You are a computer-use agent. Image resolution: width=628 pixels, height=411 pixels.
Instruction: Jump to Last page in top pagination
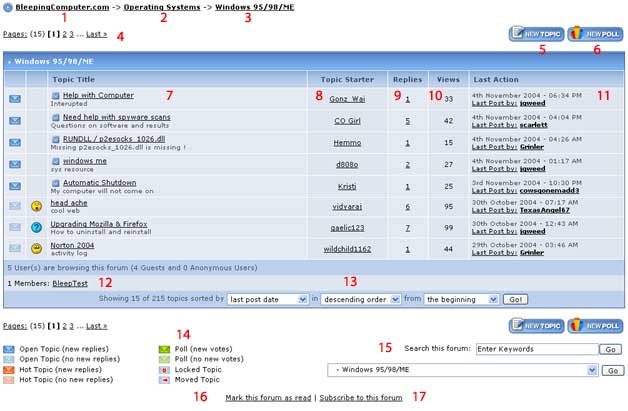[97, 34]
